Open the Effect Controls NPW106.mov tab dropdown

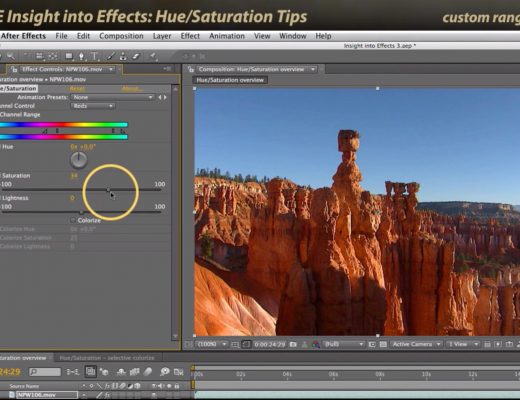click(111, 69)
